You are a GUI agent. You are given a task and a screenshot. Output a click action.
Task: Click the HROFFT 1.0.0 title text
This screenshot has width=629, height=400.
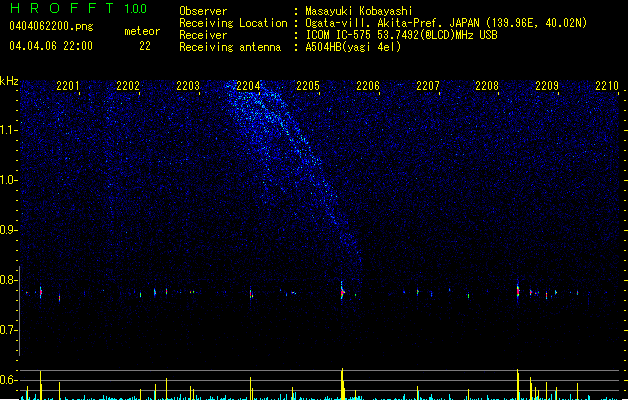pos(78,8)
